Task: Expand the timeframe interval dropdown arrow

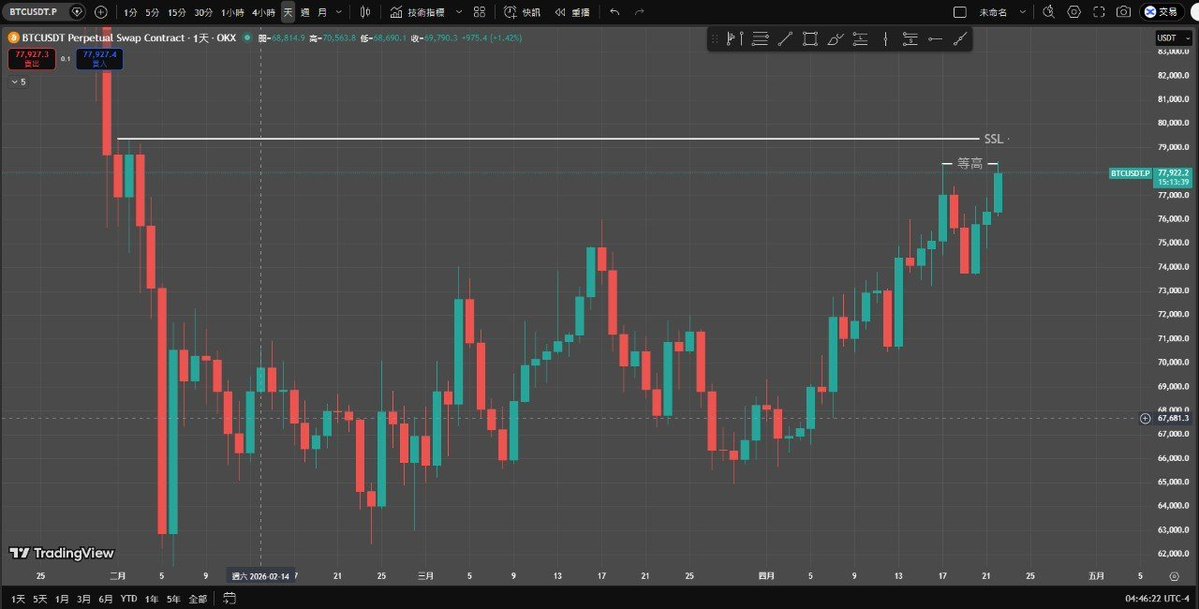Action: [339, 12]
